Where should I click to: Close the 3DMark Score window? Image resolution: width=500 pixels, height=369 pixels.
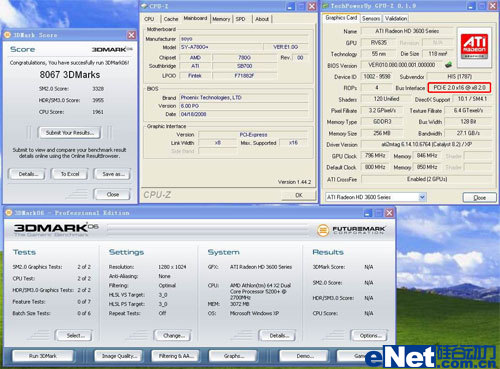pyautogui.click(x=132, y=35)
